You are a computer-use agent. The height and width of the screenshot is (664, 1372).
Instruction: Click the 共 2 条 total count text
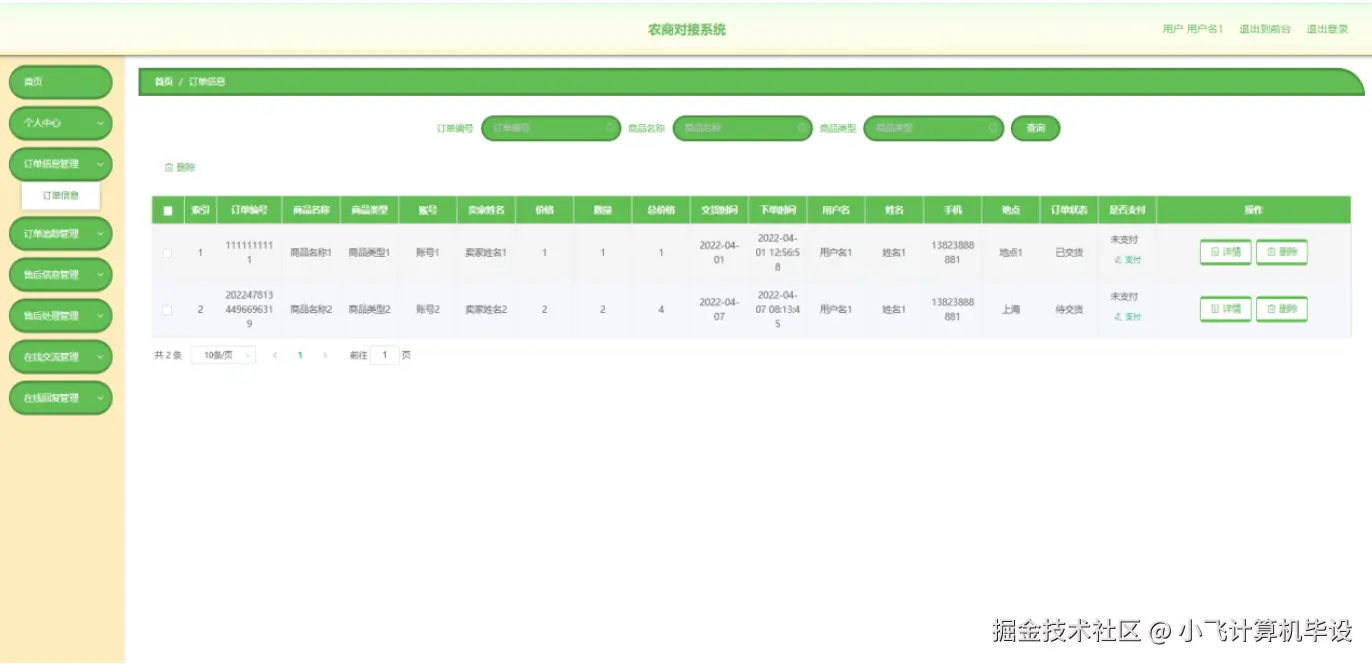(x=168, y=355)
